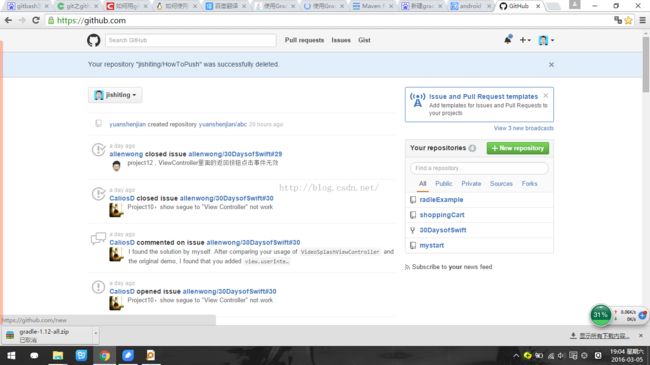Click the opened-issue icon beside CaliosD opened
Image resolution: width=650 pixels, height=365 pixels.
98,287
